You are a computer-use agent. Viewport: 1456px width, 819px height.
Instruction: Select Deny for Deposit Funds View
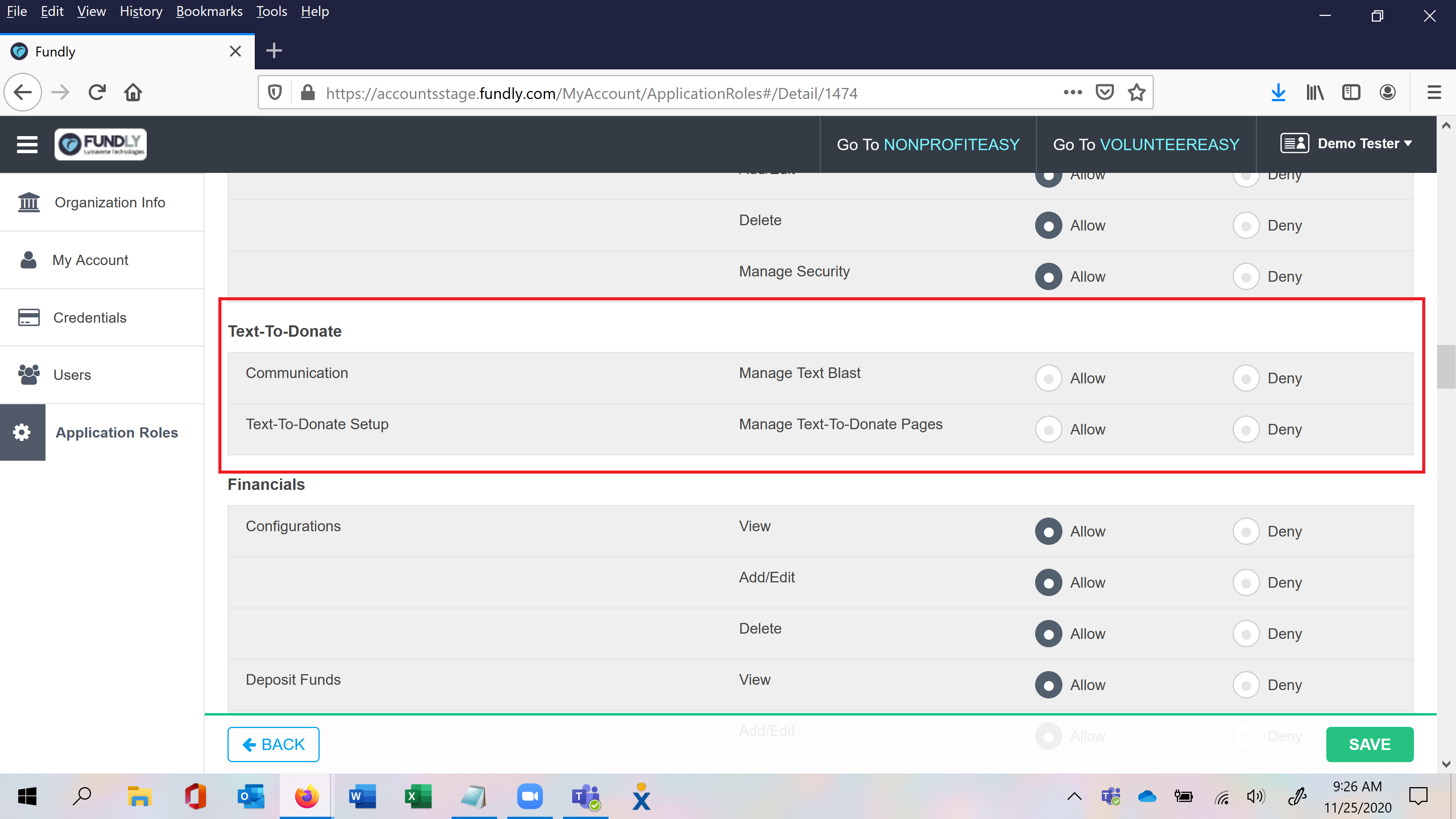[1246, 685]
